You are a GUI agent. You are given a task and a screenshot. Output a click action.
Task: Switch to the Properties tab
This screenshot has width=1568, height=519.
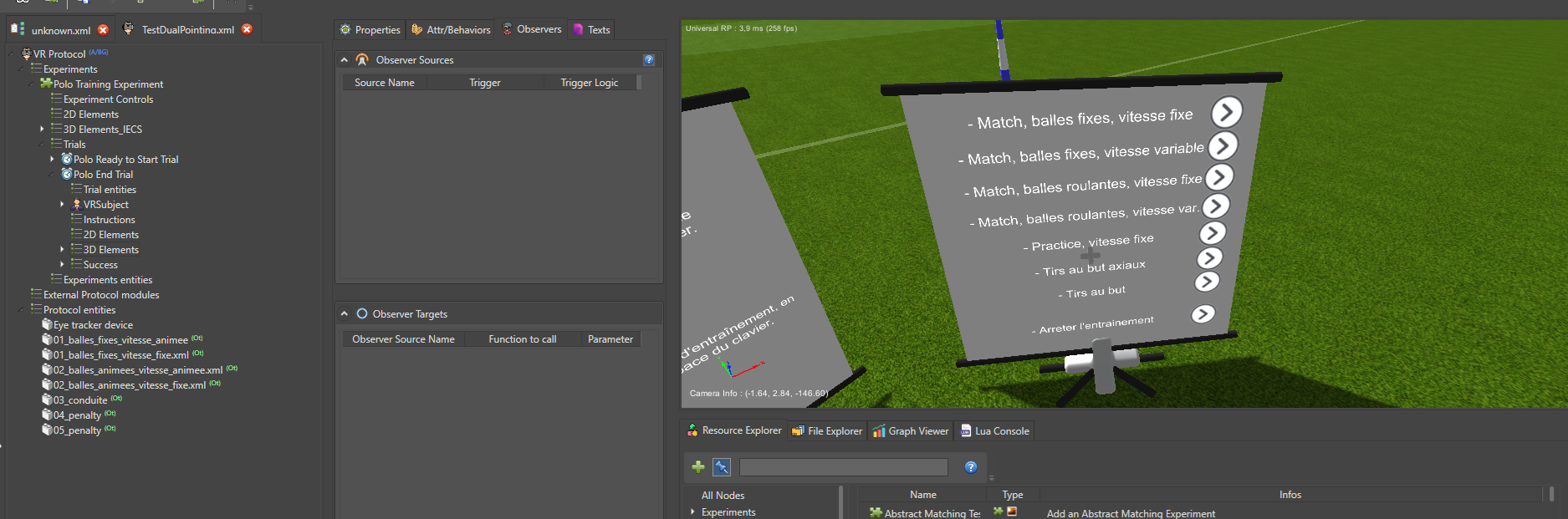pyautogui.click(x=370, y=29)
